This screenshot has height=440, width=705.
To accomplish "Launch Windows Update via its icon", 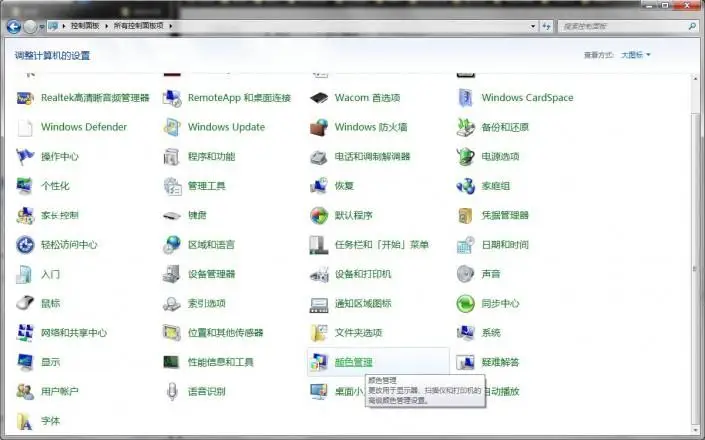I will click(172, 127).
